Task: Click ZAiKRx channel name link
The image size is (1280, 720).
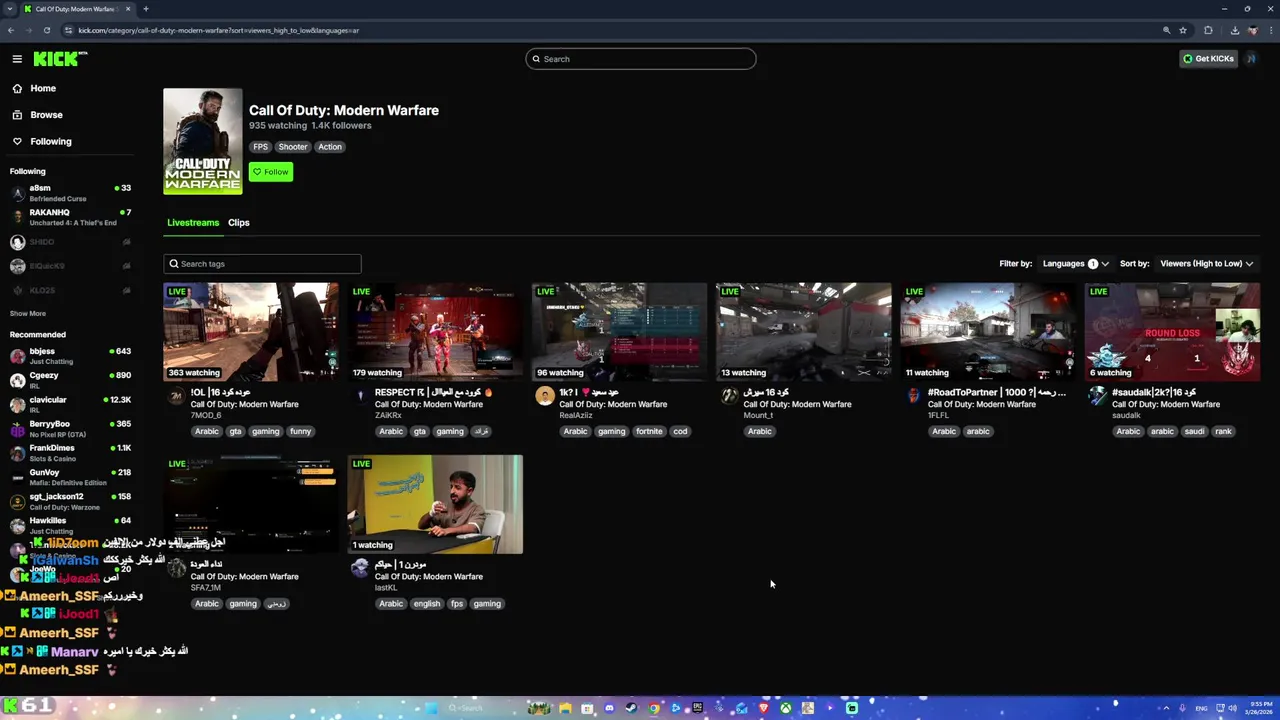Action: 388,415
